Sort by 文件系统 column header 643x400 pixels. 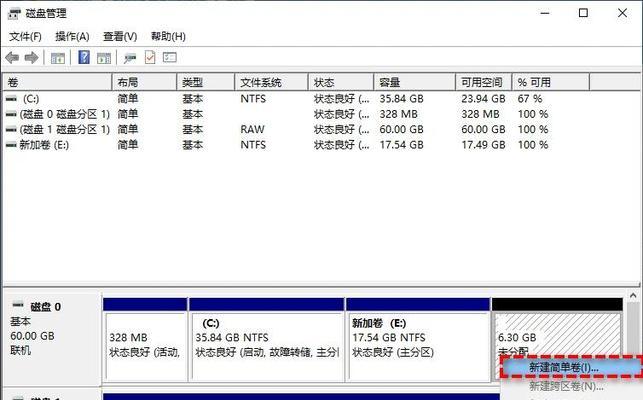click(x=271, y=82)
